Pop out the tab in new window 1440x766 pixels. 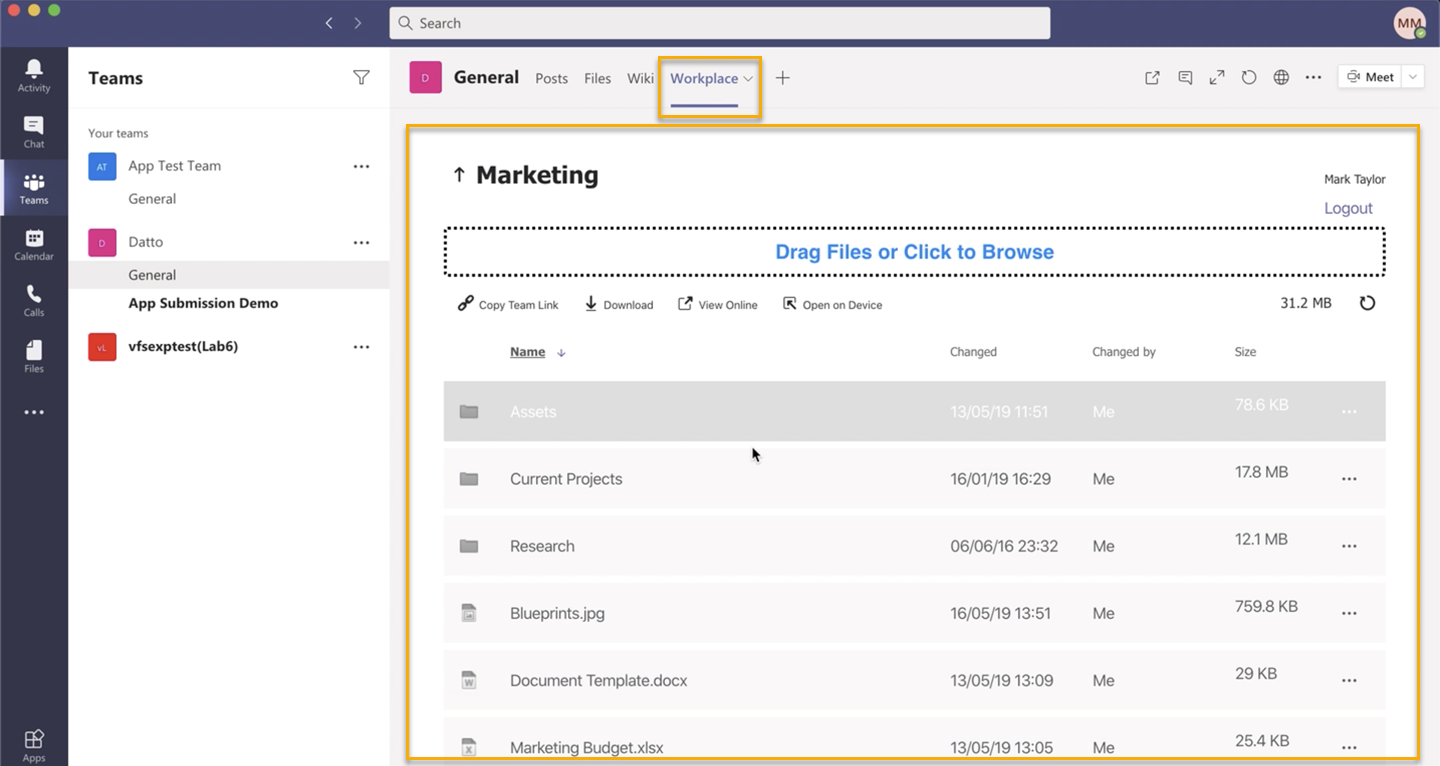1152,78
